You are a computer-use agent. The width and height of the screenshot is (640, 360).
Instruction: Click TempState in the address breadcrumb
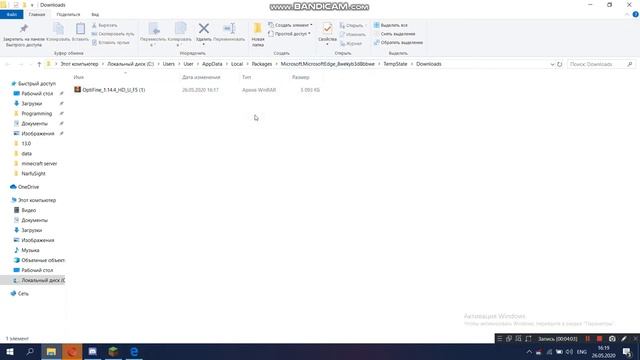[x=395, y=64]
